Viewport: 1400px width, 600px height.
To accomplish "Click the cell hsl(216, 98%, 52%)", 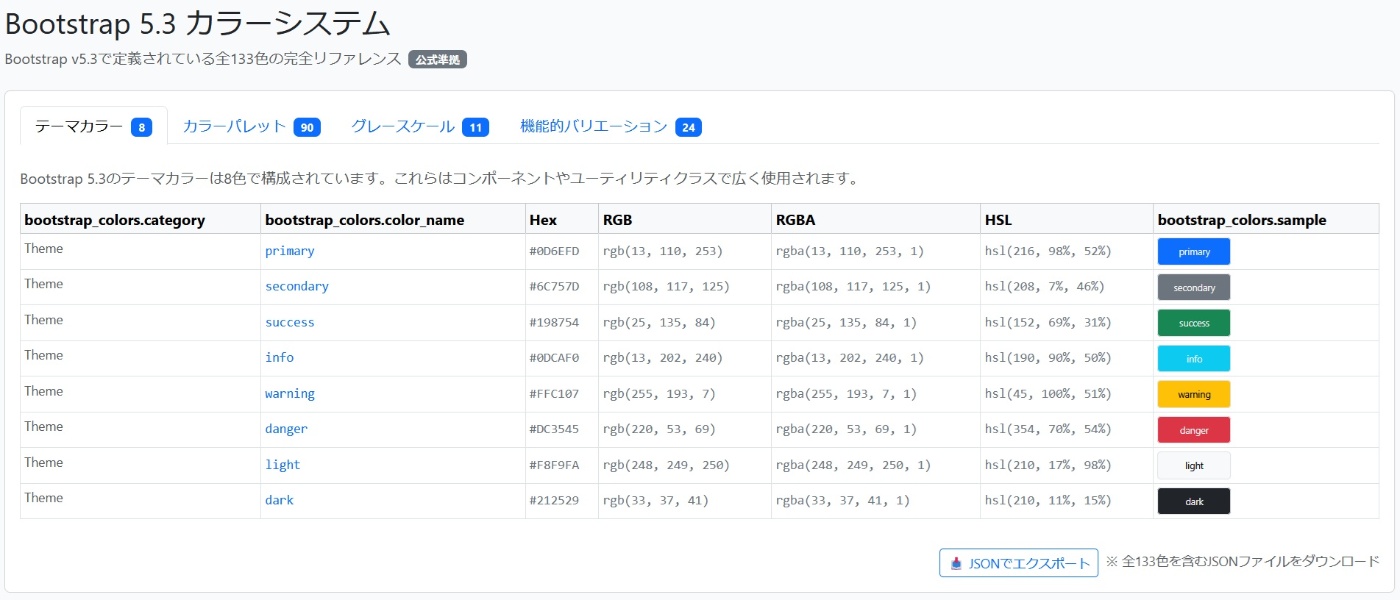I will pos(1067,251).
